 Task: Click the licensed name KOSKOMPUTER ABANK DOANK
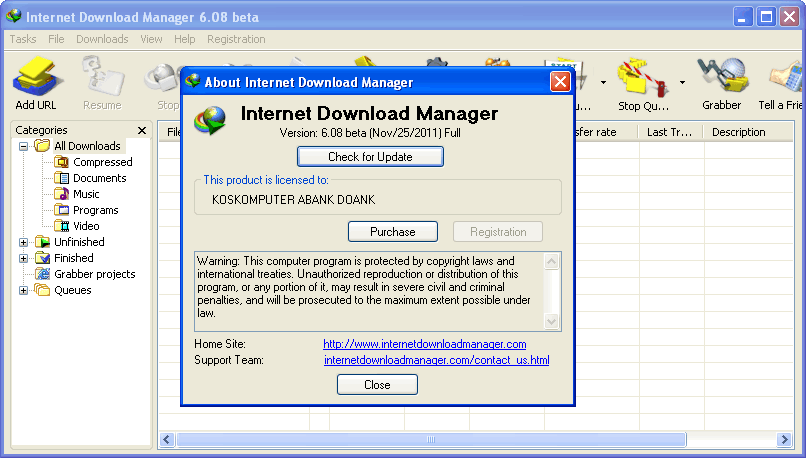pos(294,199)
